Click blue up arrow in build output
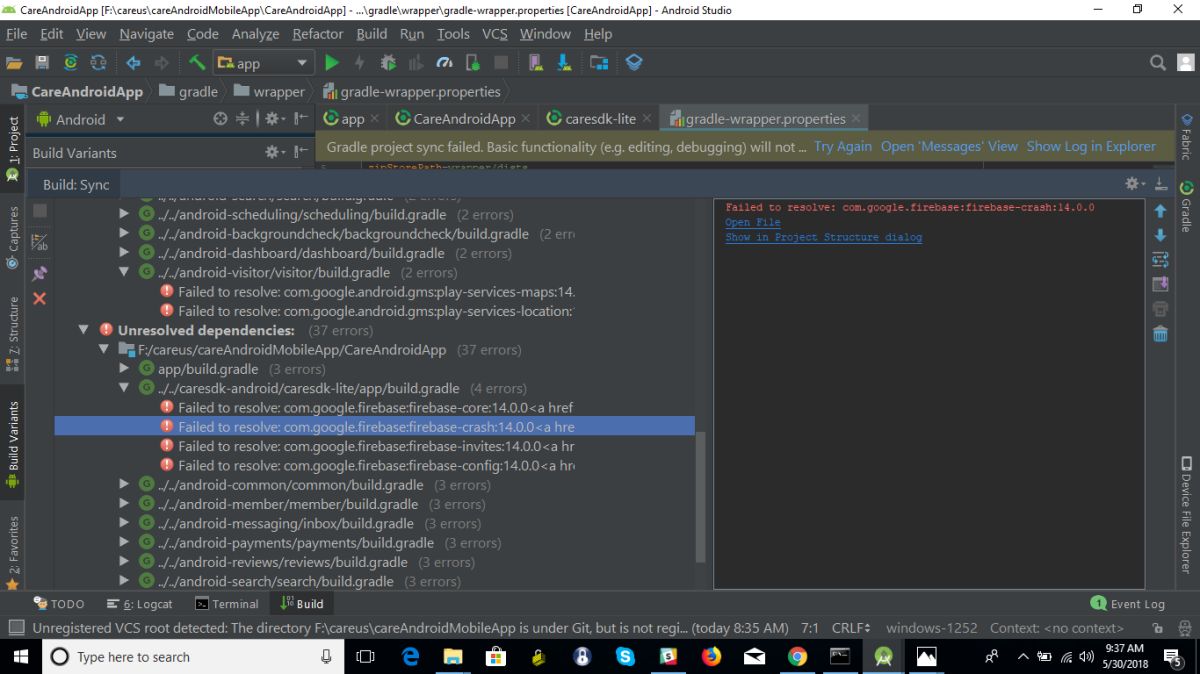This screenshot has height=674, width=1200. pos(1160,211)
